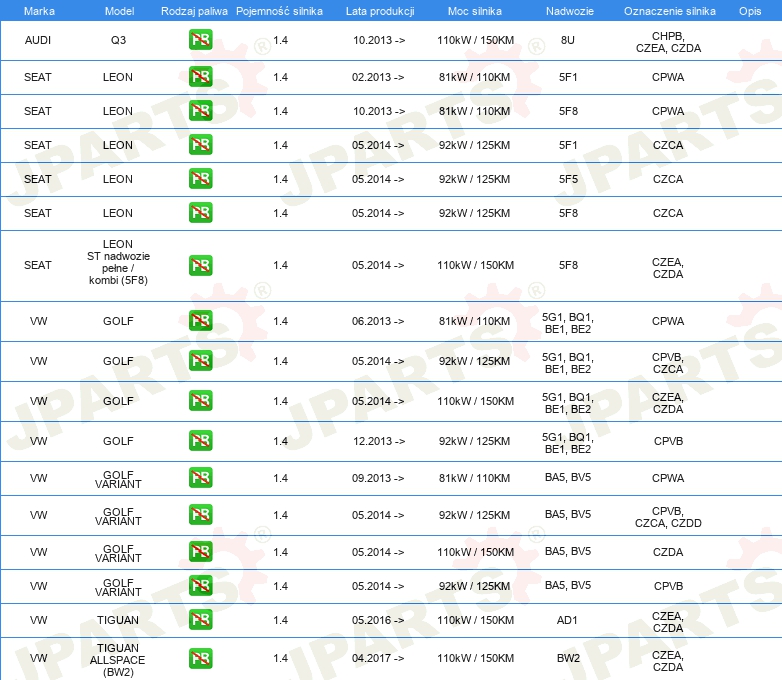The width and height of the screenshot is (782, 680).
Task: Click the fuel icon in the TIGUAN ALLSPACE row
Action: [x=200, y=659]
